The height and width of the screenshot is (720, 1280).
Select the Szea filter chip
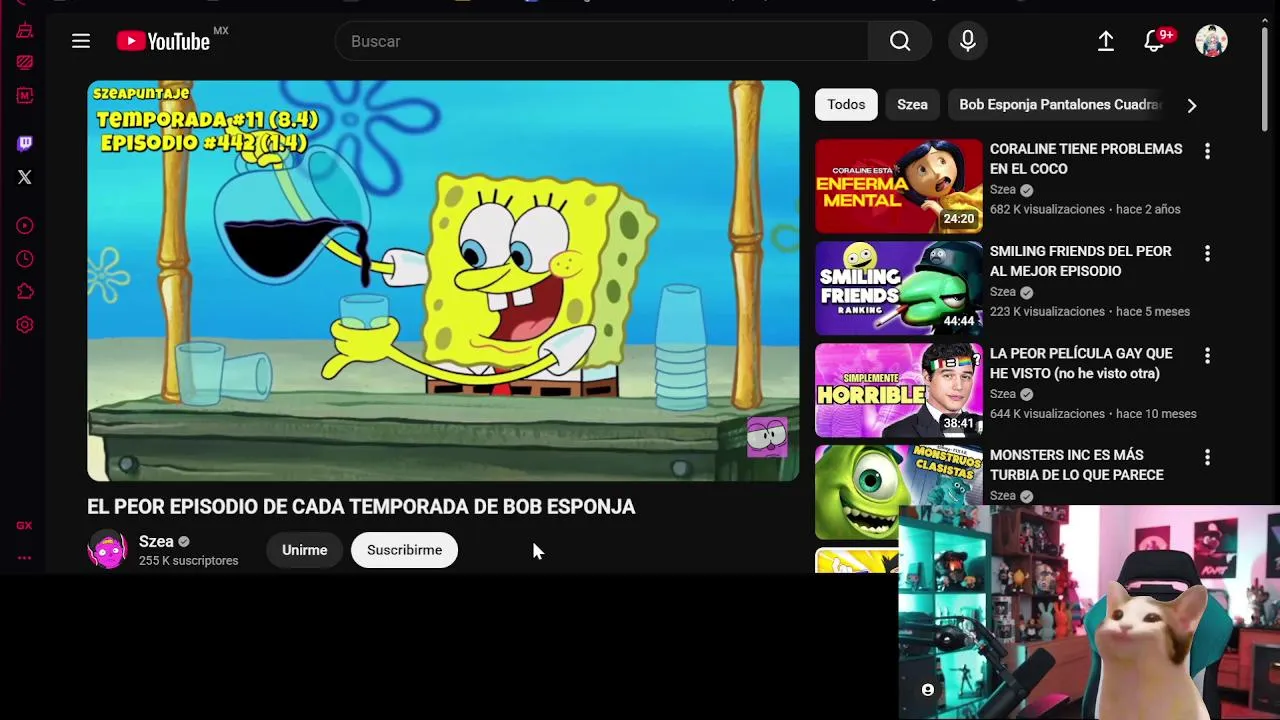[912, 104]
